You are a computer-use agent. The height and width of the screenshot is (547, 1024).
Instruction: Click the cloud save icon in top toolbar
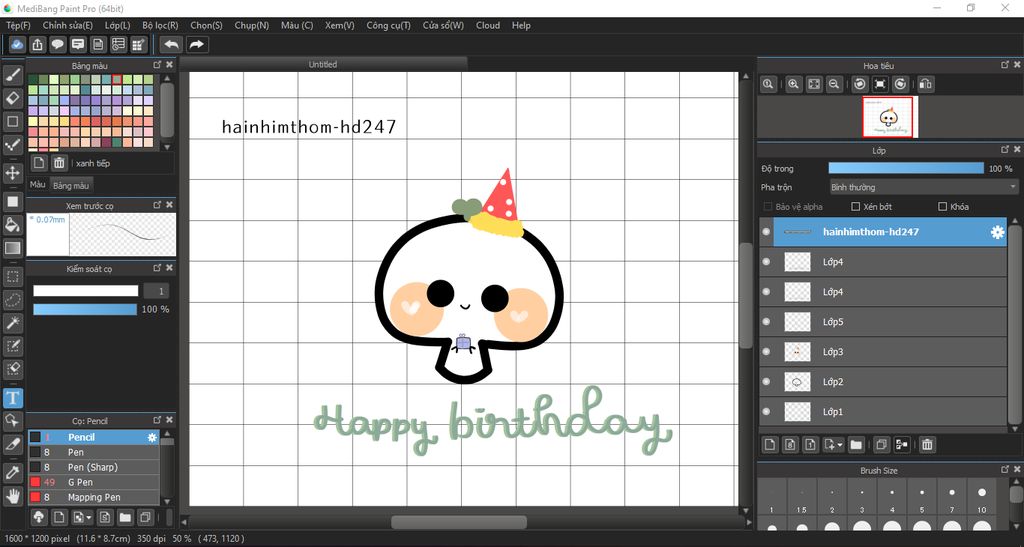click(x=17, y=44)
